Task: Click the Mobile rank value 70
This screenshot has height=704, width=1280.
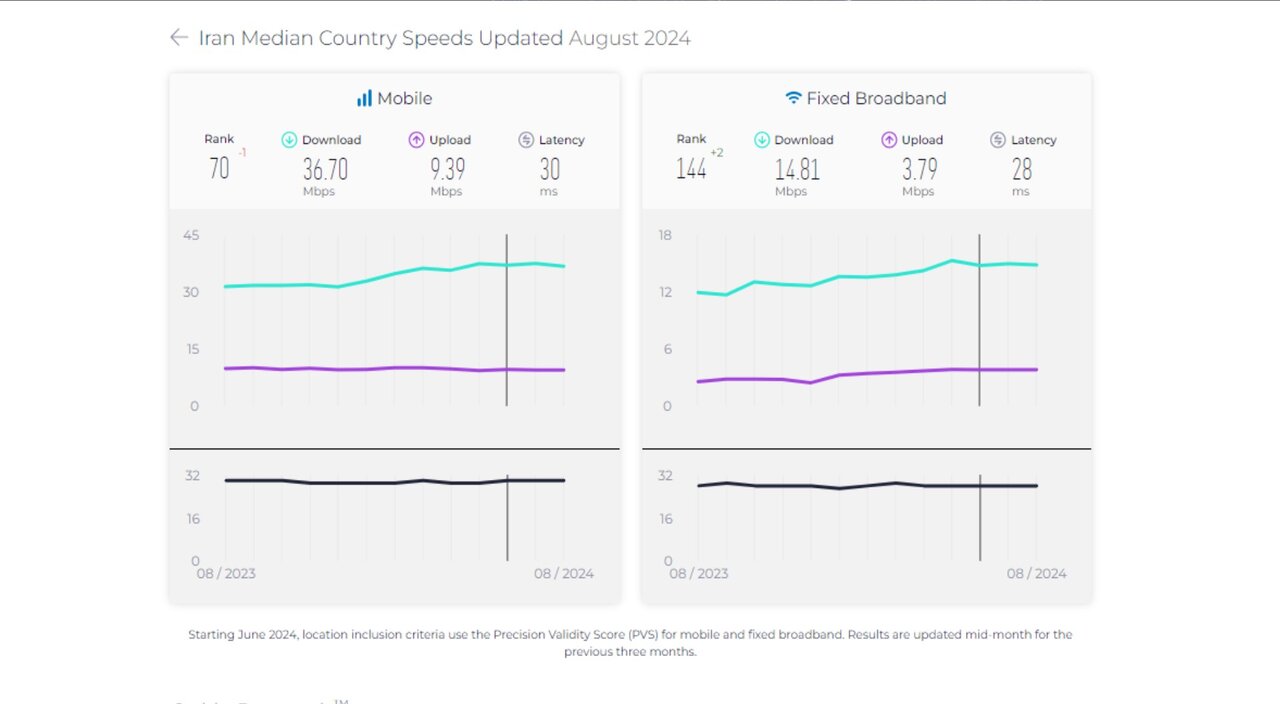Action: point(219,168)
